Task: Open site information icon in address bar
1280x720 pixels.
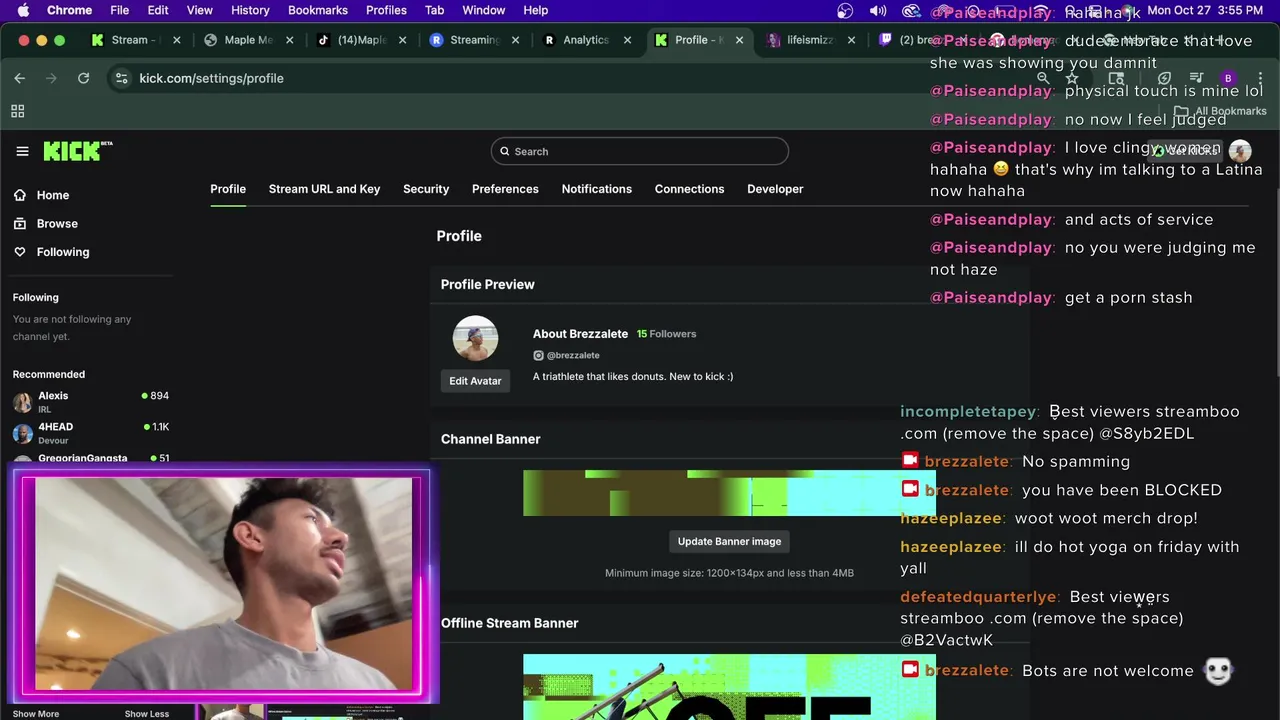Action: (x=121, y=78)
